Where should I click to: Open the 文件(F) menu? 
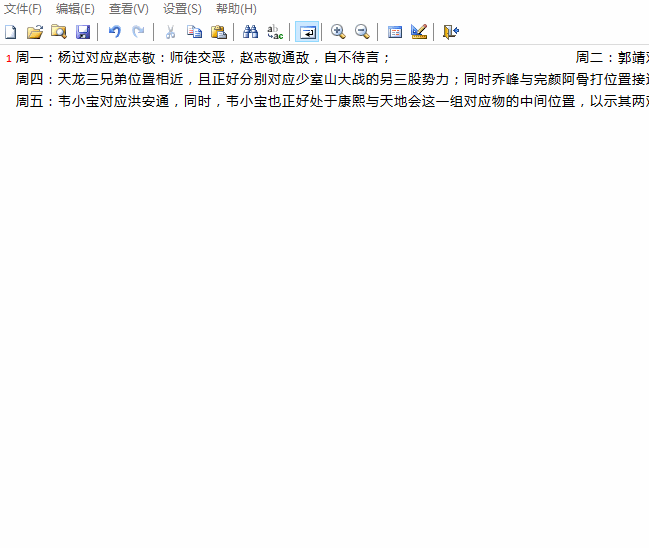tap(23, 9)
